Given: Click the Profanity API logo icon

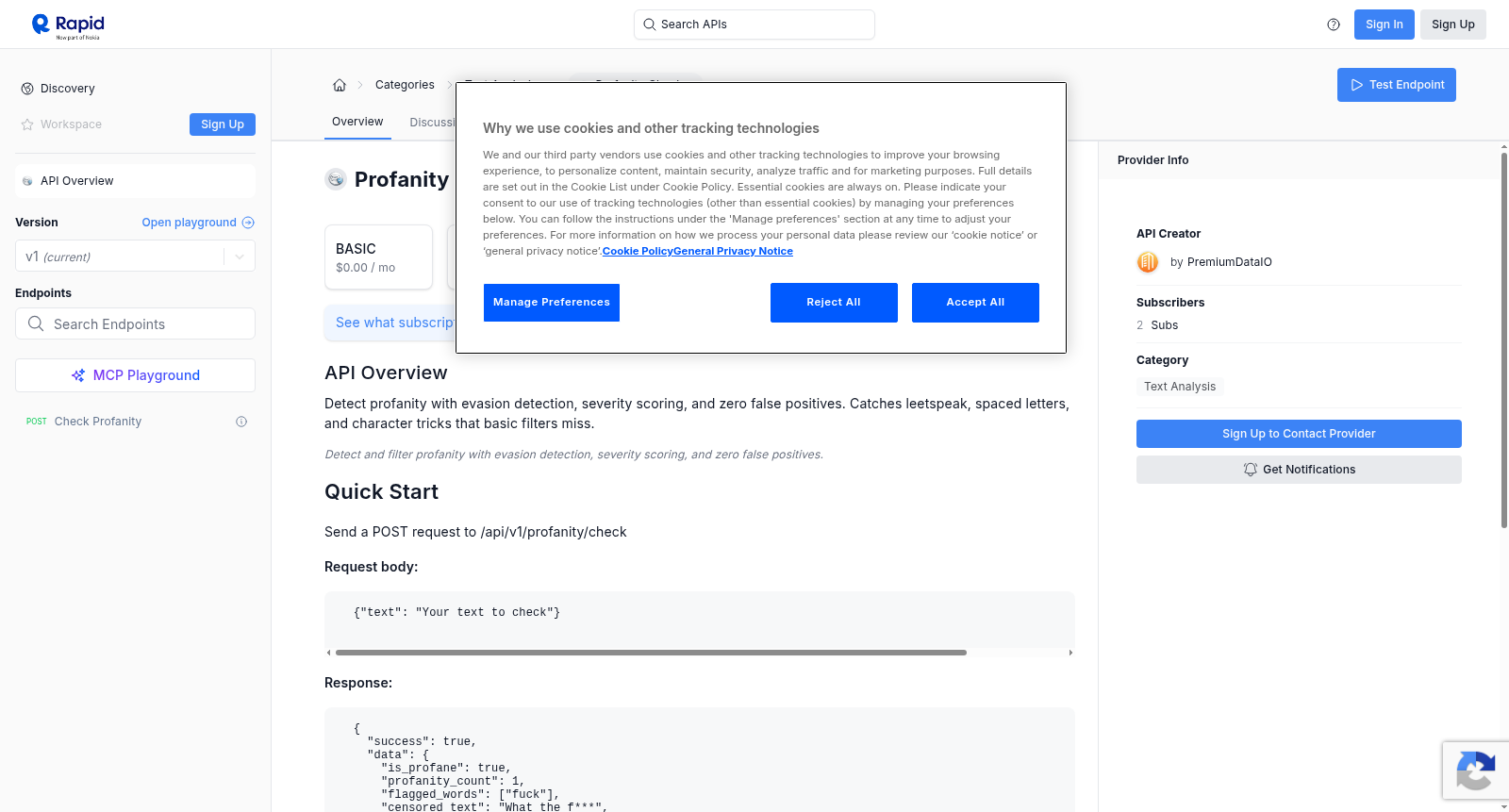Looking at the screenshot, I should tap(336, 179).
